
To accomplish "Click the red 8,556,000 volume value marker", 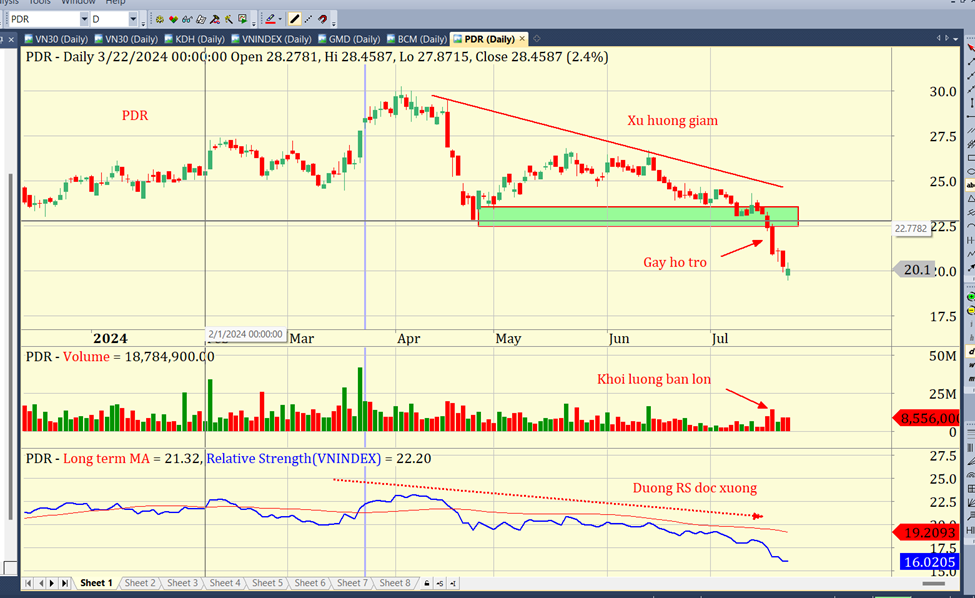I will (x=926, y=418).
